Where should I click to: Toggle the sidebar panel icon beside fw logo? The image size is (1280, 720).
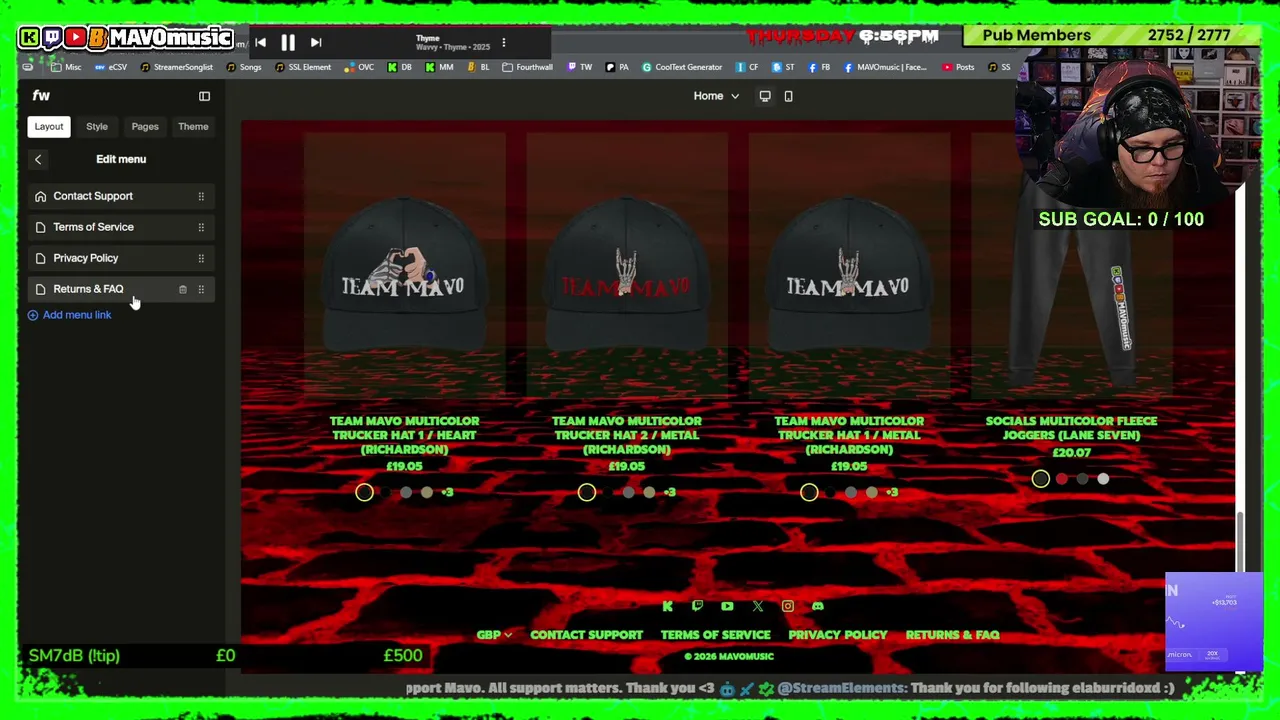204,96
